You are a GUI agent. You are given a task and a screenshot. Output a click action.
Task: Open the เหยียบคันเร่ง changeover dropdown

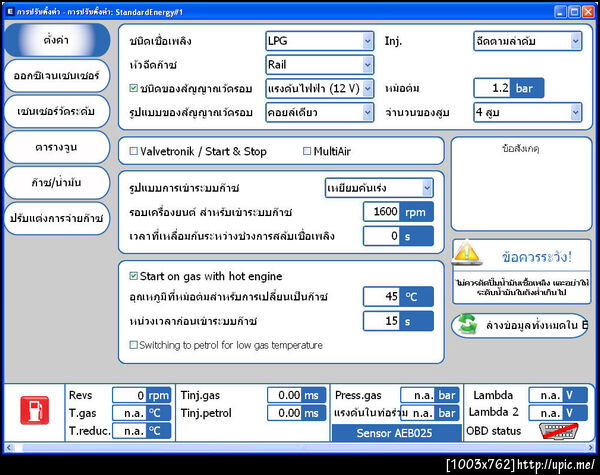coord(379,188)
